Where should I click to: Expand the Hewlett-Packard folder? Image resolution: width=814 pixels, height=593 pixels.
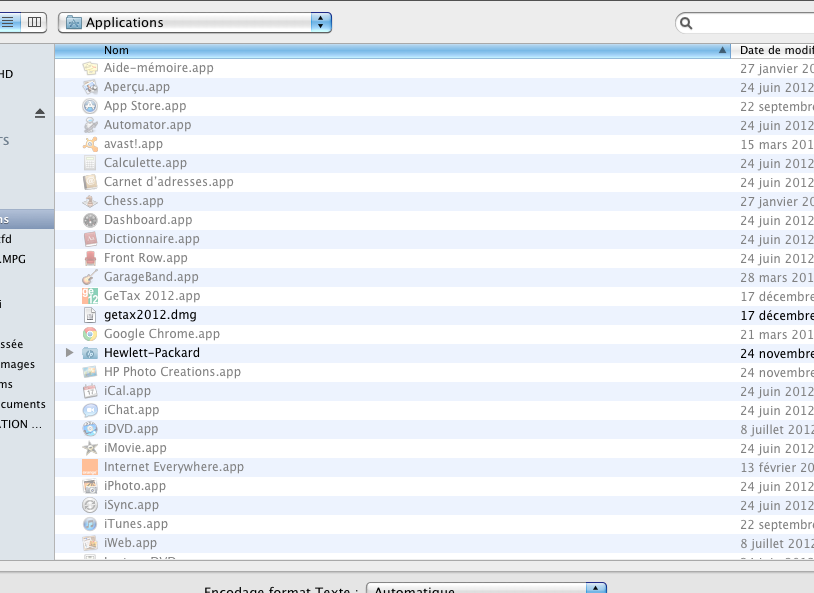tap(69, 353)
